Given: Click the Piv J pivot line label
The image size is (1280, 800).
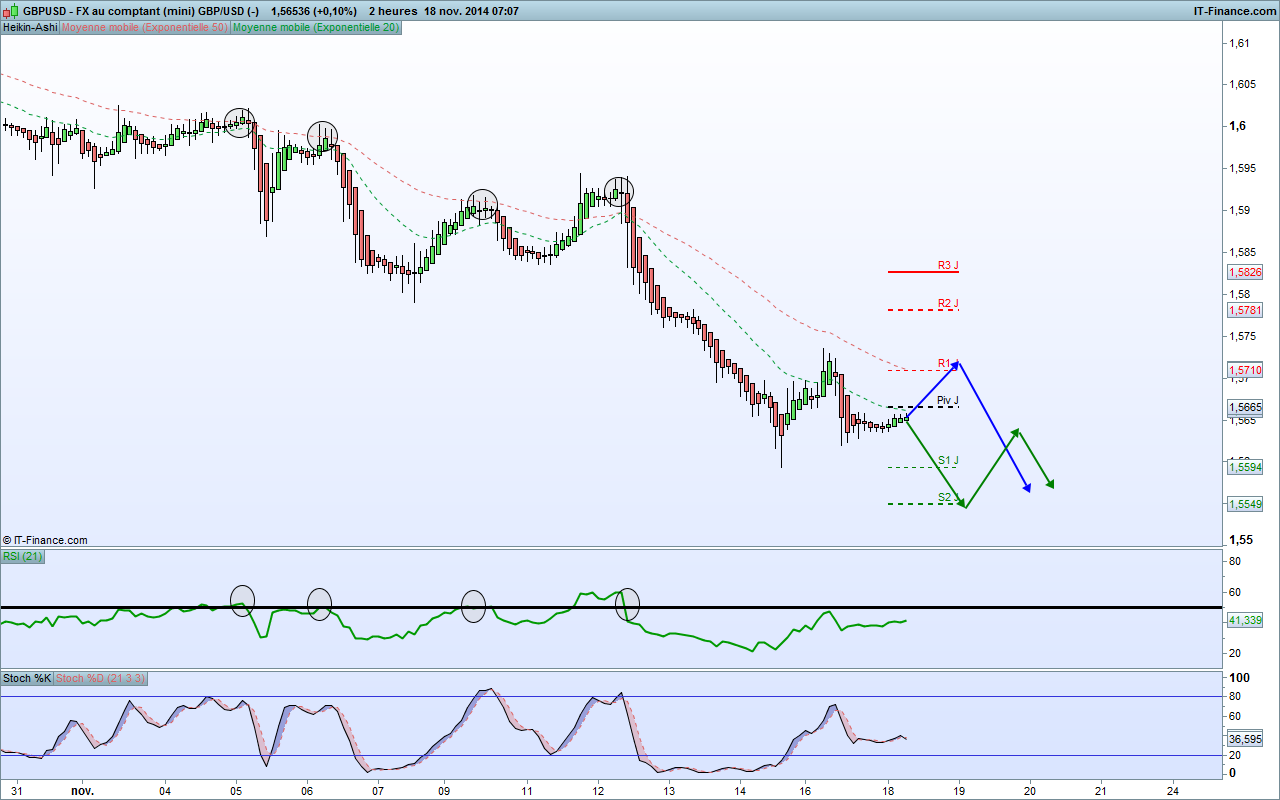Looking at the screenshot, I should 948,400.
